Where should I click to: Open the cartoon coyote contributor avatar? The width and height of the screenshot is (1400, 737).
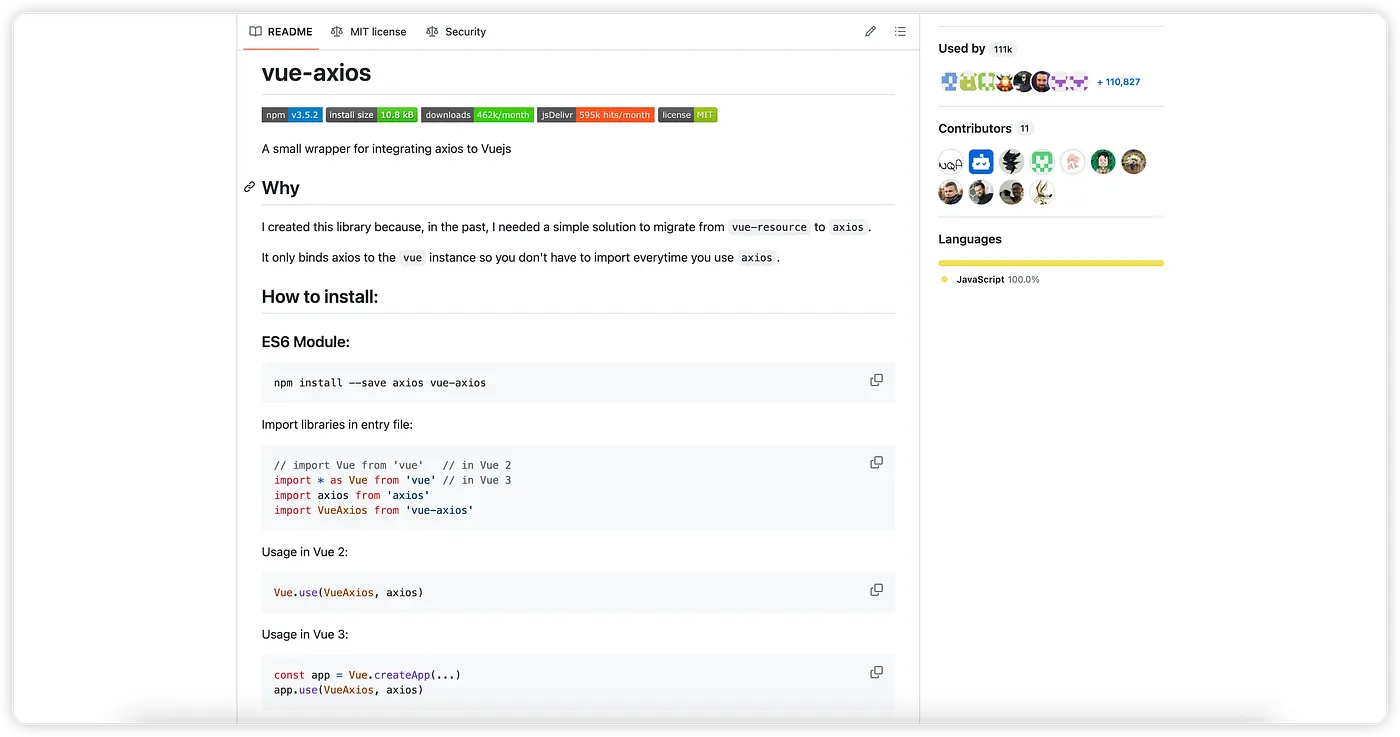coord(1042,192)
